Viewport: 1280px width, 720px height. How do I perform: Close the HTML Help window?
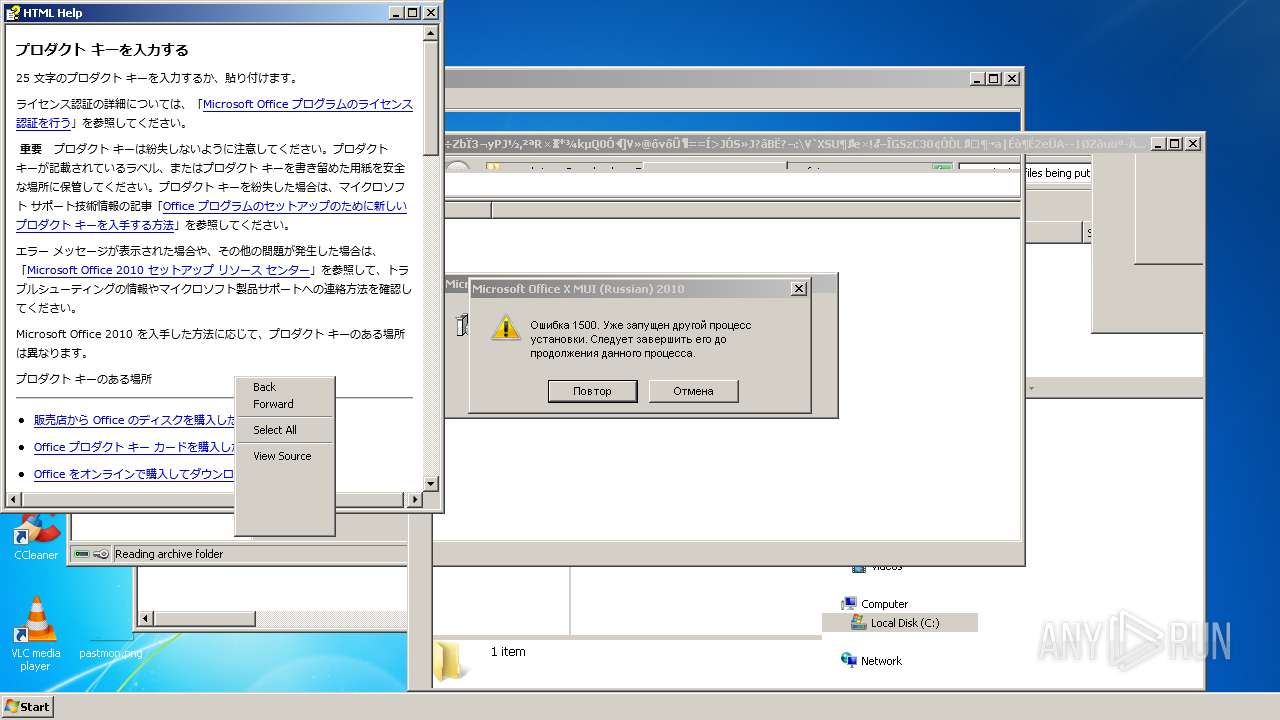(x=431, y=13)
